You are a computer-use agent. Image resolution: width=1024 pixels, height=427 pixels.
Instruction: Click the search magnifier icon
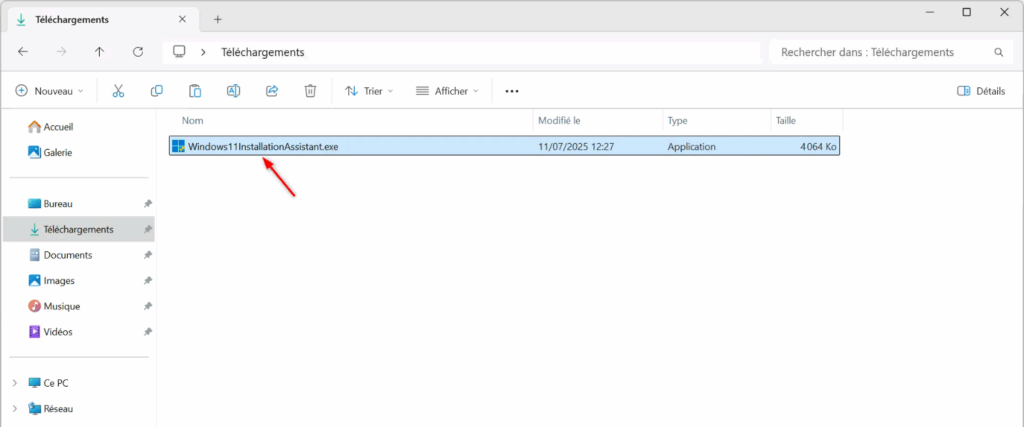pyautogui.click(x=999, y=52)
